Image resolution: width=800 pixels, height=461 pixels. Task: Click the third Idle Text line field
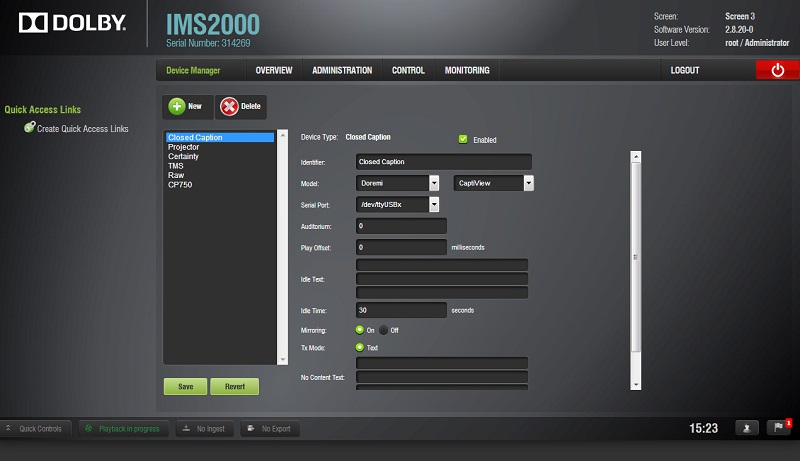442,292
